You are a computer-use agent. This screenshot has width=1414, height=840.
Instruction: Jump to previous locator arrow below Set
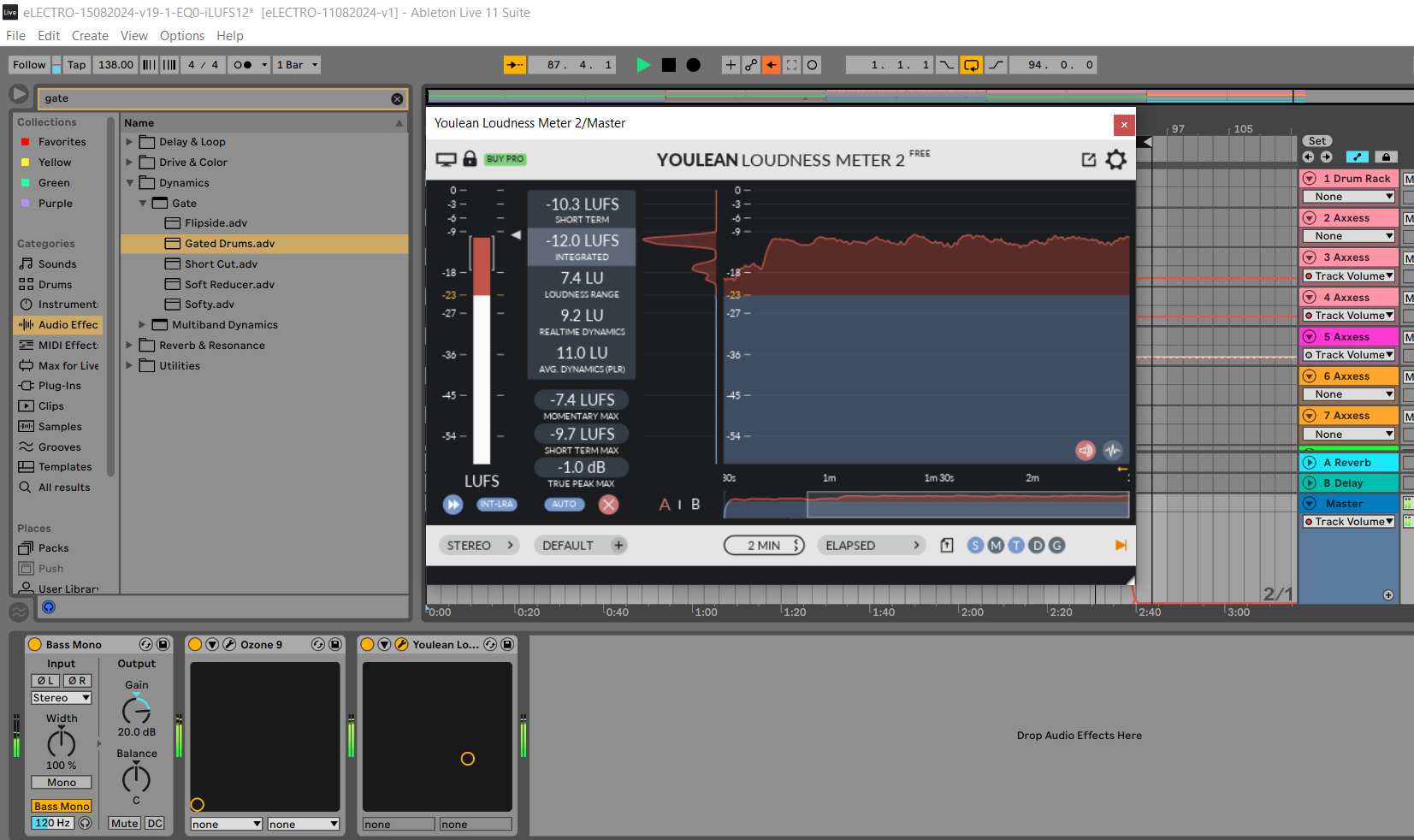pyautogui.click(x=1308, y=157)
